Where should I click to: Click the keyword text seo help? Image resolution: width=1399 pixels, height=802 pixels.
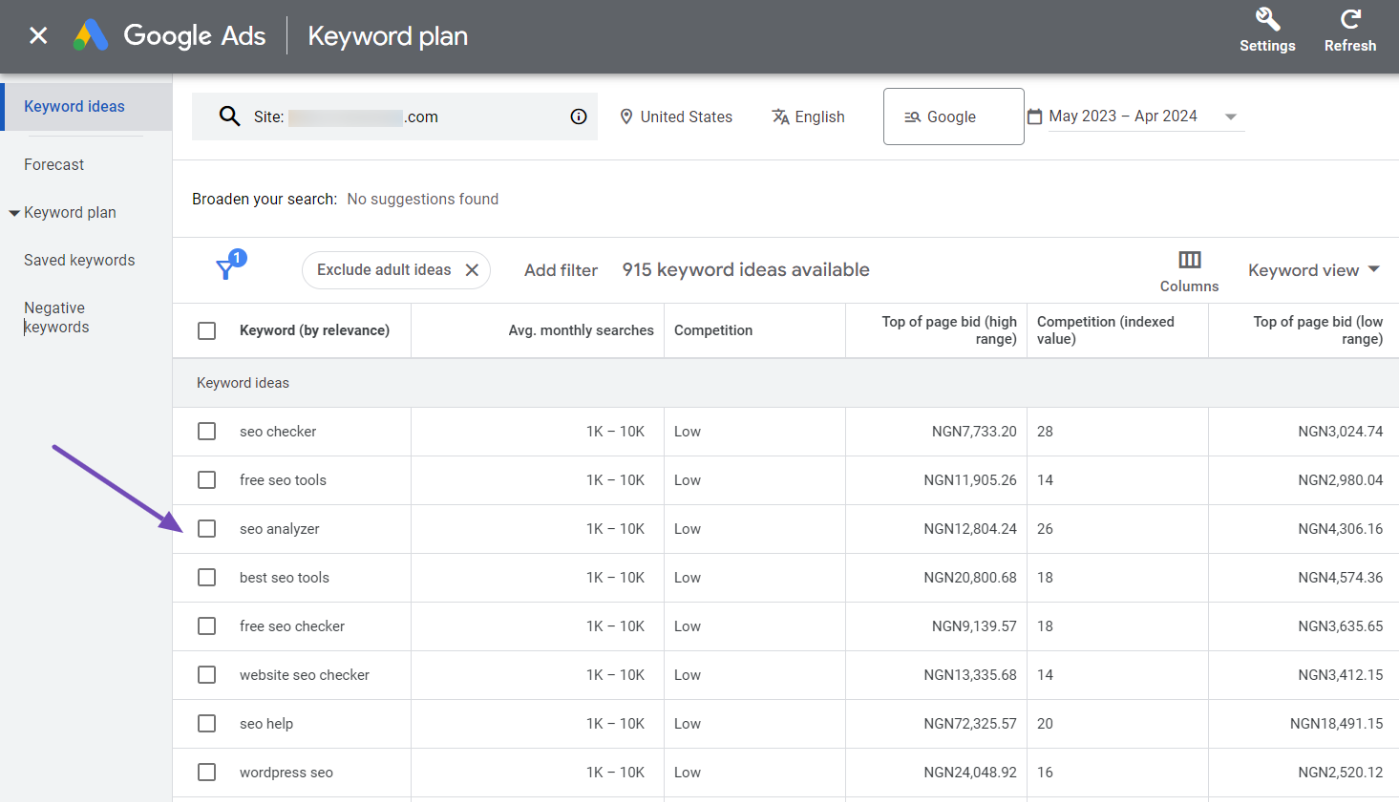(266, 724)
